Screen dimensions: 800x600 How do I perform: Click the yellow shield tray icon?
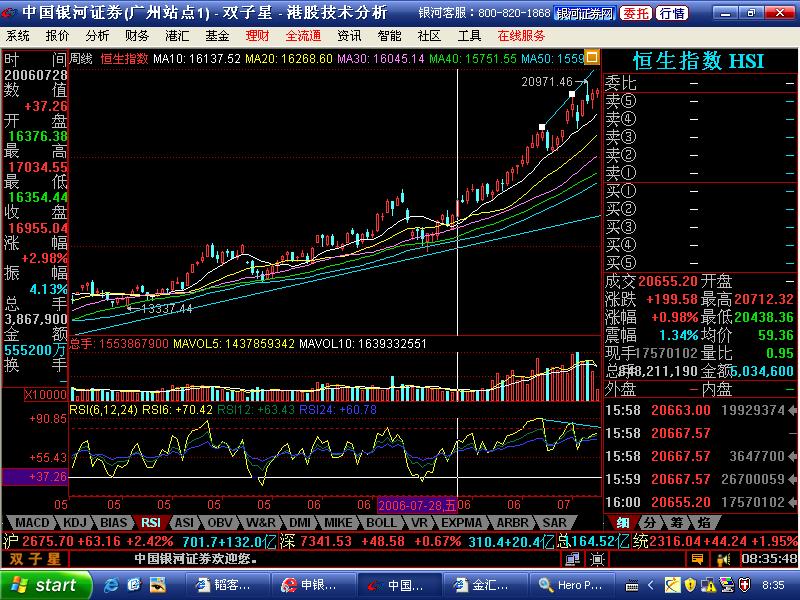tap(690, 585)
